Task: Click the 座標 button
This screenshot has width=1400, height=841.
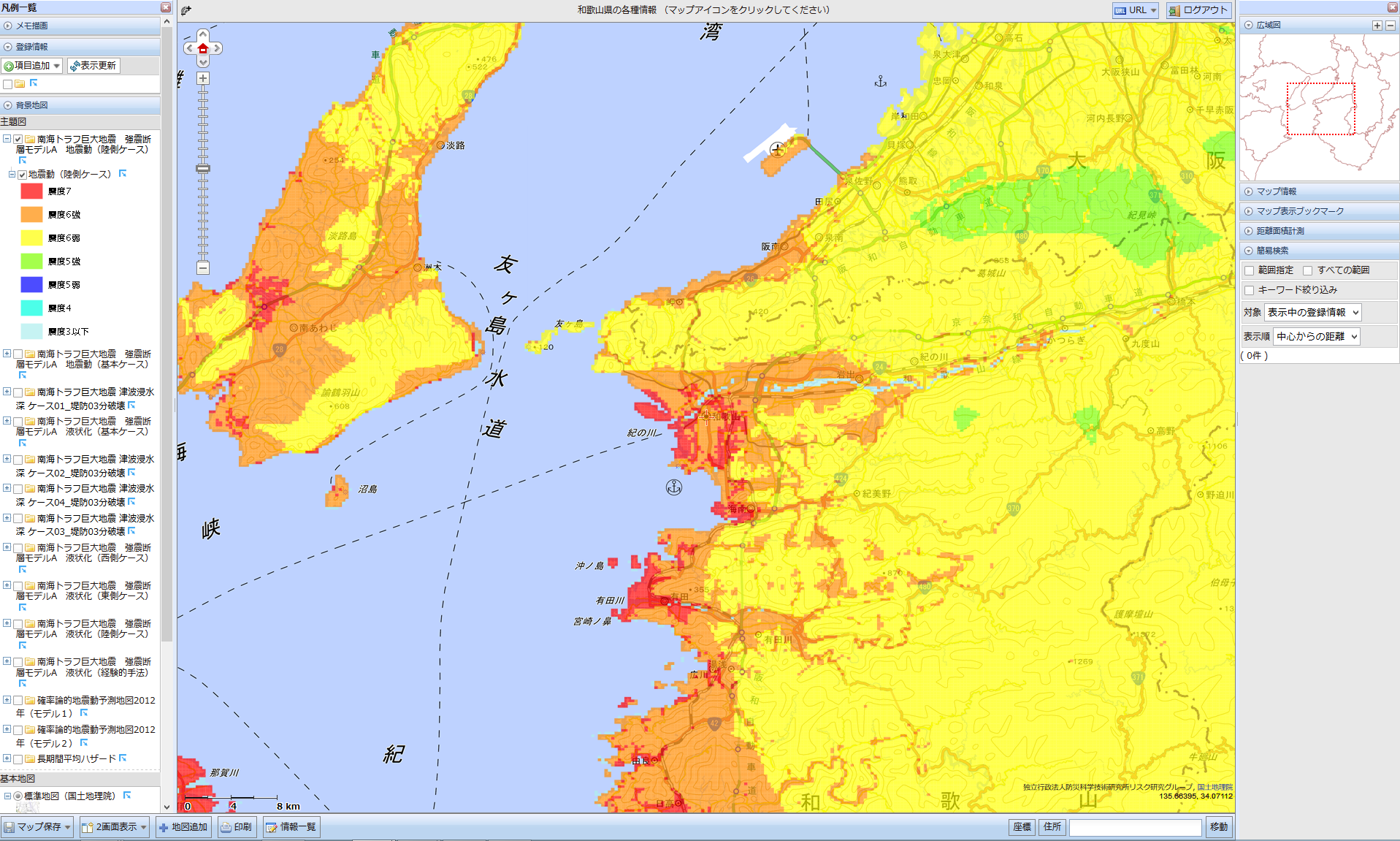Action: tap(1022, 827)
